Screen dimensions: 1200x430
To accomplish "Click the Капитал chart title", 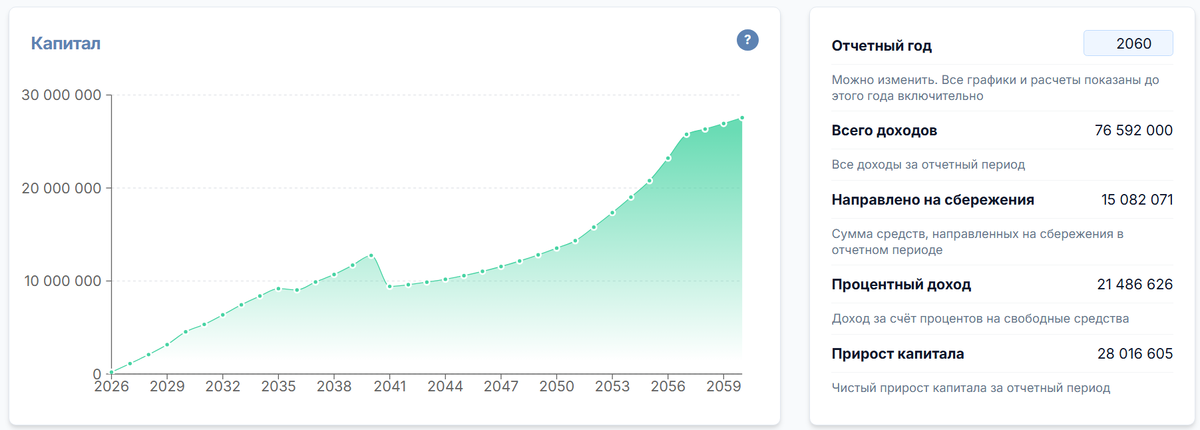I will pos(66,43).
